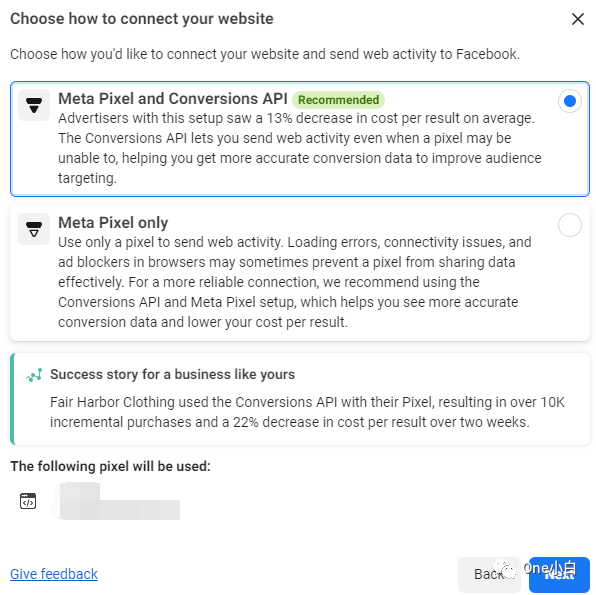Open the Give feedback link
Image resolution: width=596 pixels, height=595 pixels.
point(54,574)
